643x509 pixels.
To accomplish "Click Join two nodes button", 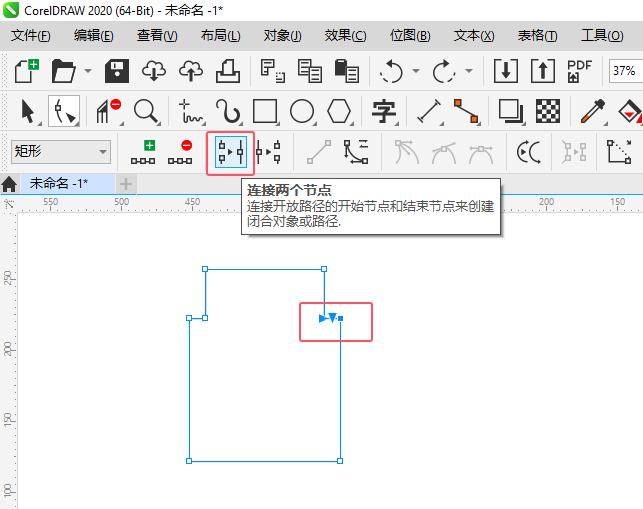I will click(x=230, y=152).
